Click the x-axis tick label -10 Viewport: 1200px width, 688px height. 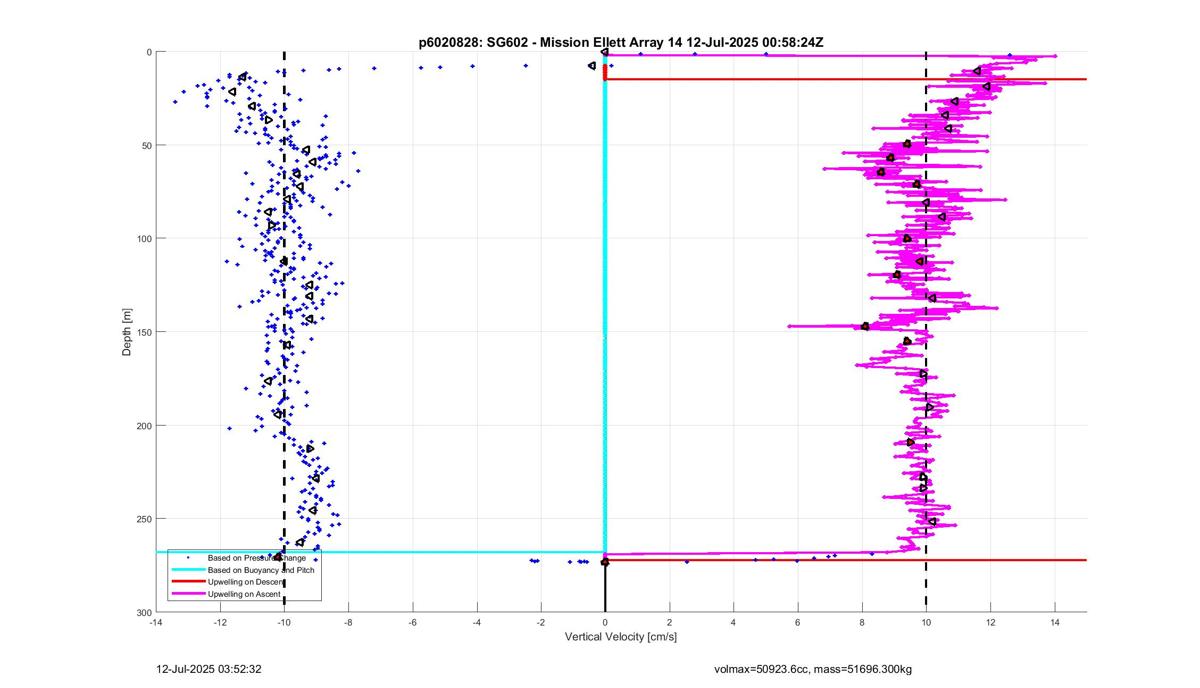[x=284, y=622]
